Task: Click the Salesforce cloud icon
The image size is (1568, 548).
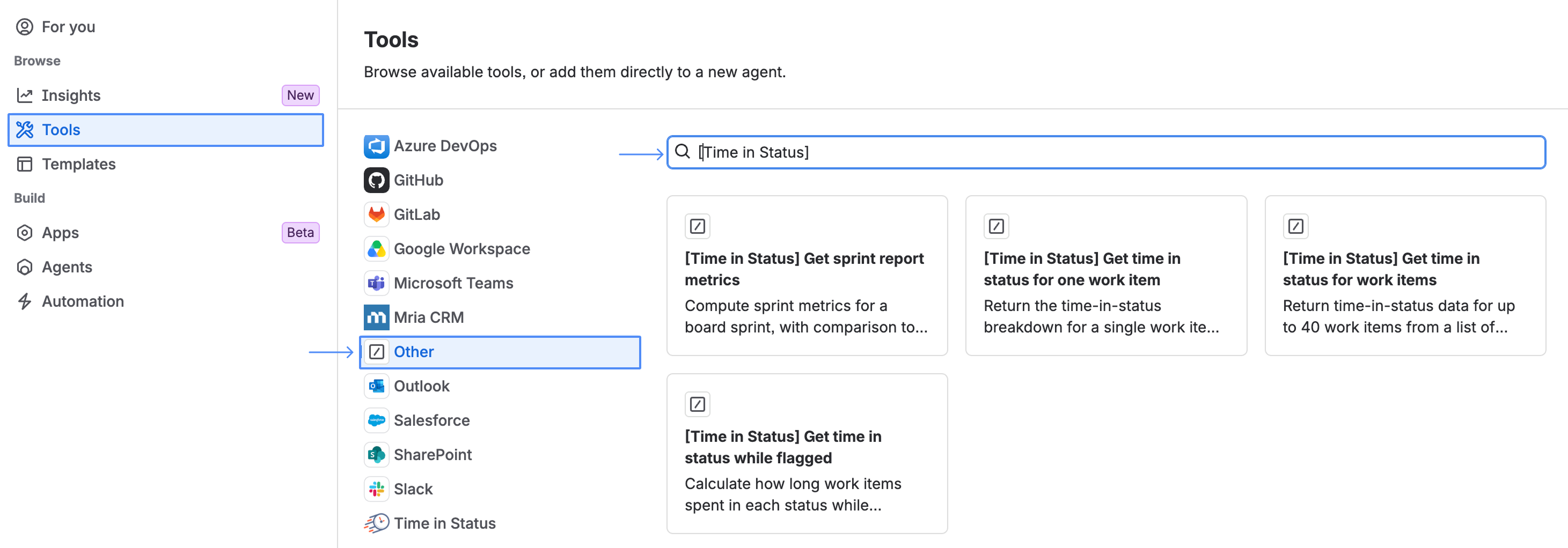Action: click(376, 420)
